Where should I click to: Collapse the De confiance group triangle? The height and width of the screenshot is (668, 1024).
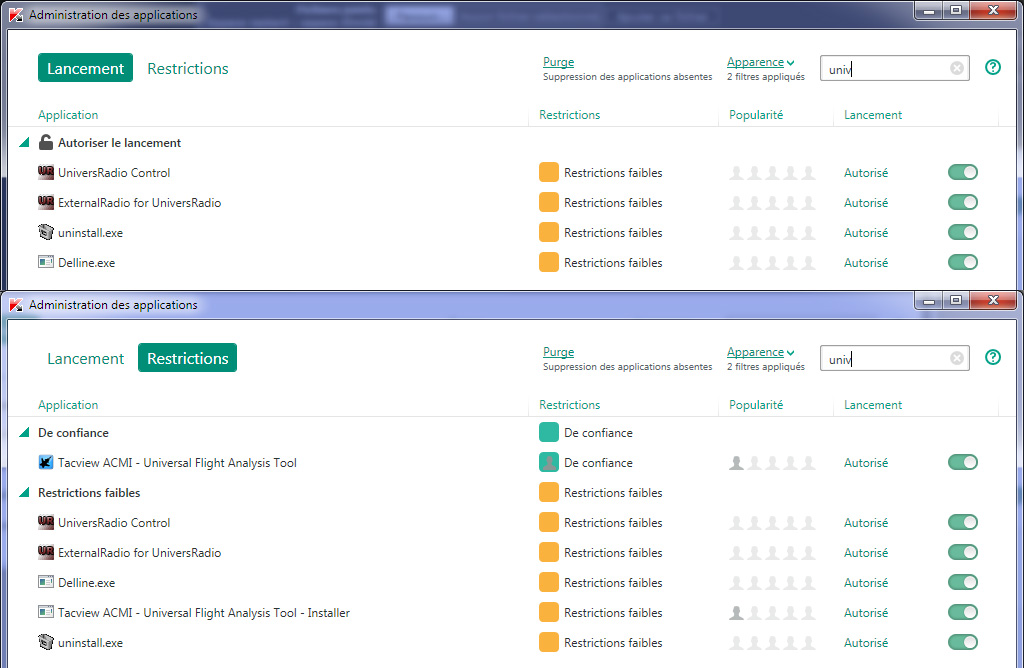coord(24,433)
